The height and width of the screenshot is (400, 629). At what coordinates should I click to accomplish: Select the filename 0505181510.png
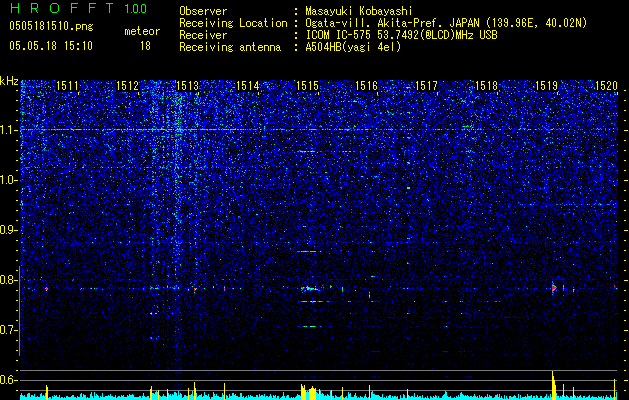(x=51, y=26)
